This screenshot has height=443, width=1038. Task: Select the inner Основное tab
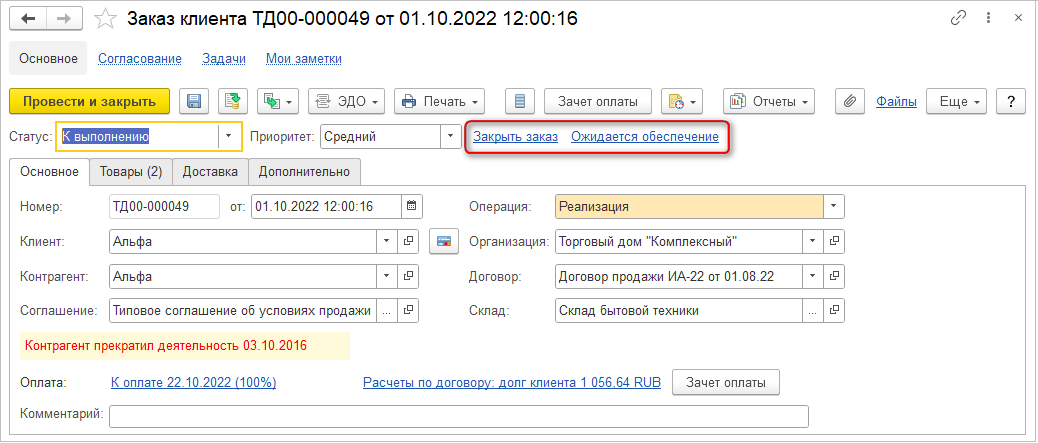click(x=49, y=172)
